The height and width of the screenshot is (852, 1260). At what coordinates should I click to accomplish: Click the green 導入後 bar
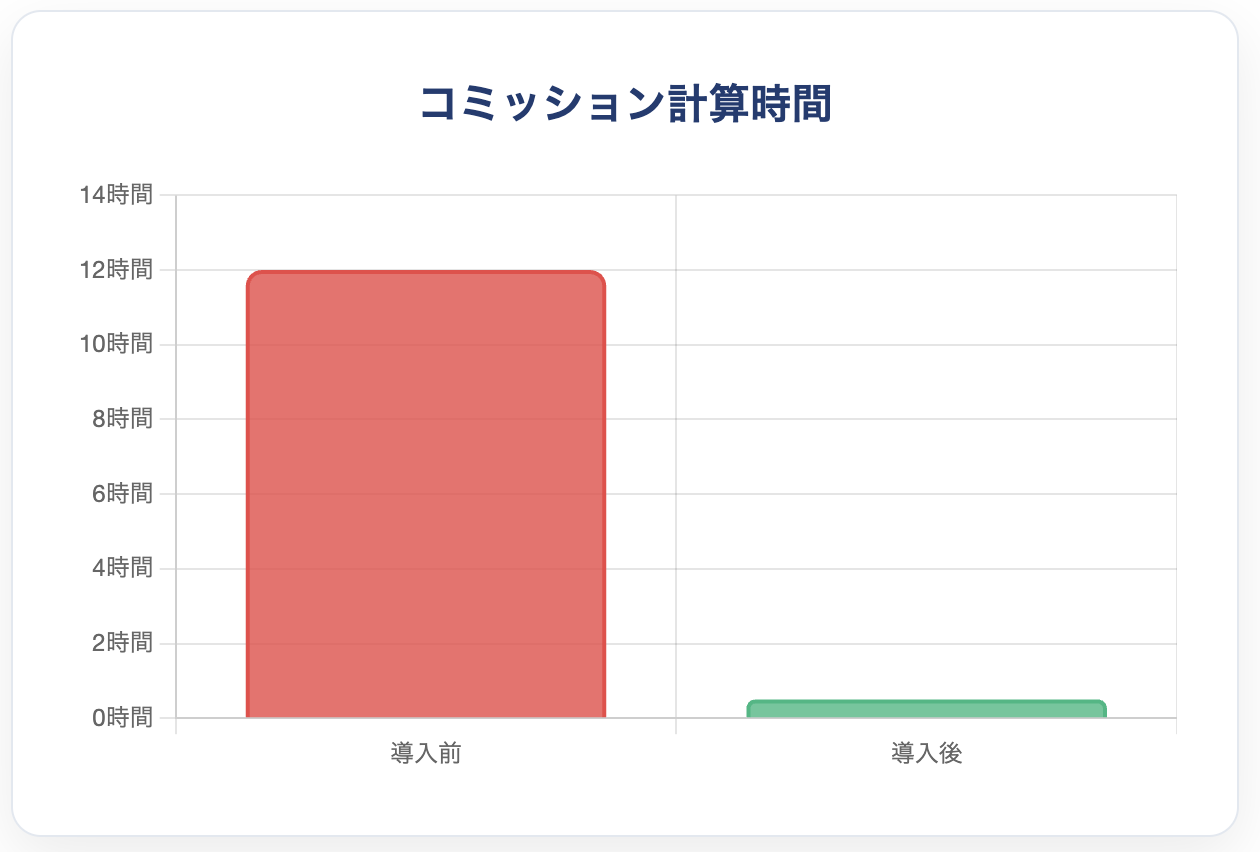[x=926, y=709]
